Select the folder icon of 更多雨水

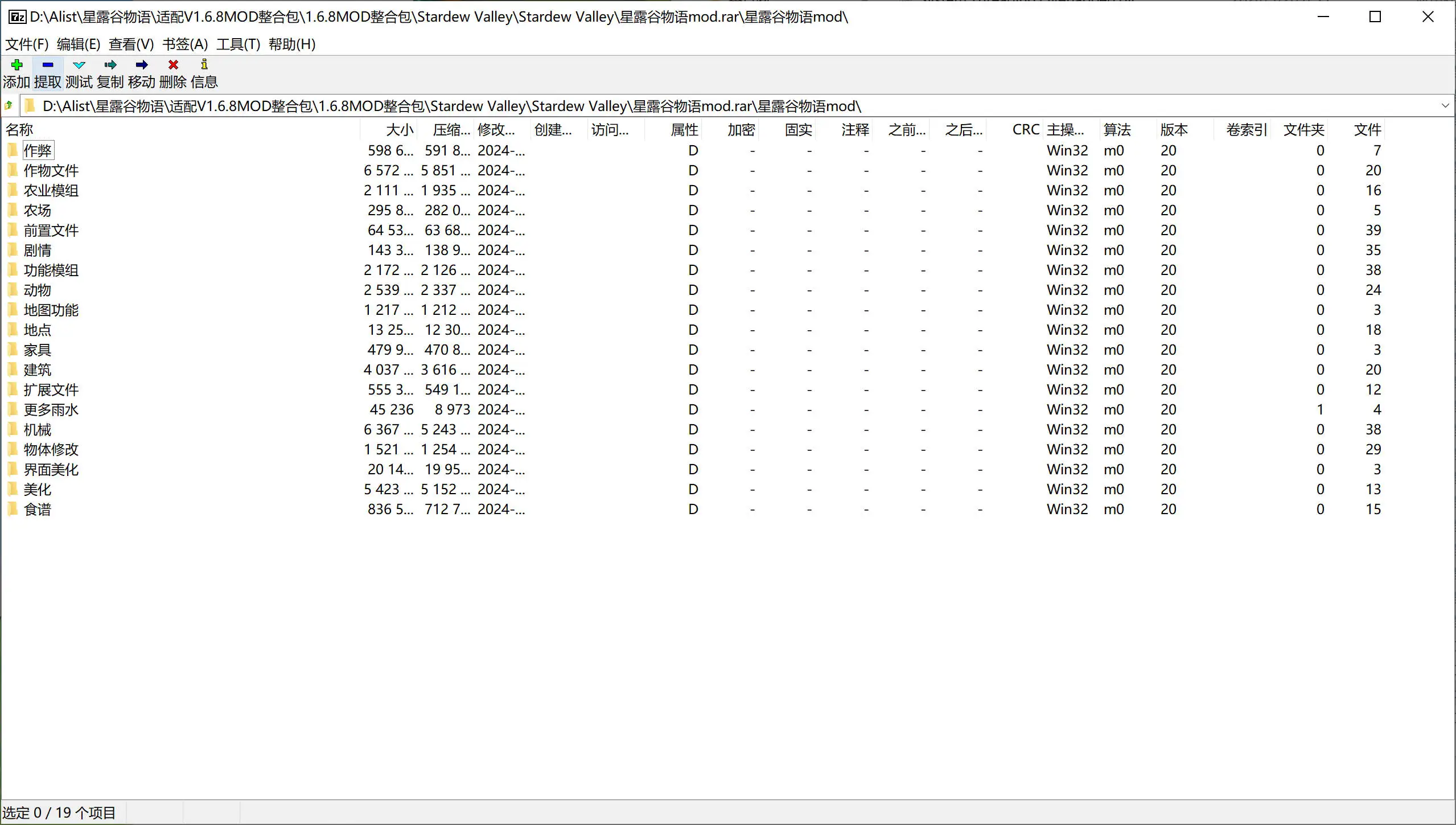point(13,409)
